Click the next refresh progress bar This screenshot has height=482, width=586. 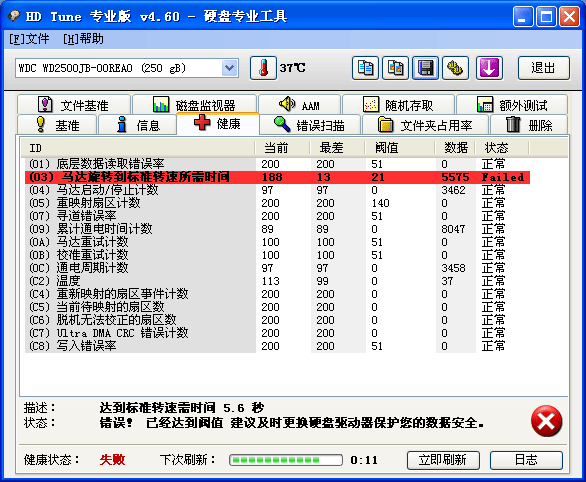click(x=286, y=460)
